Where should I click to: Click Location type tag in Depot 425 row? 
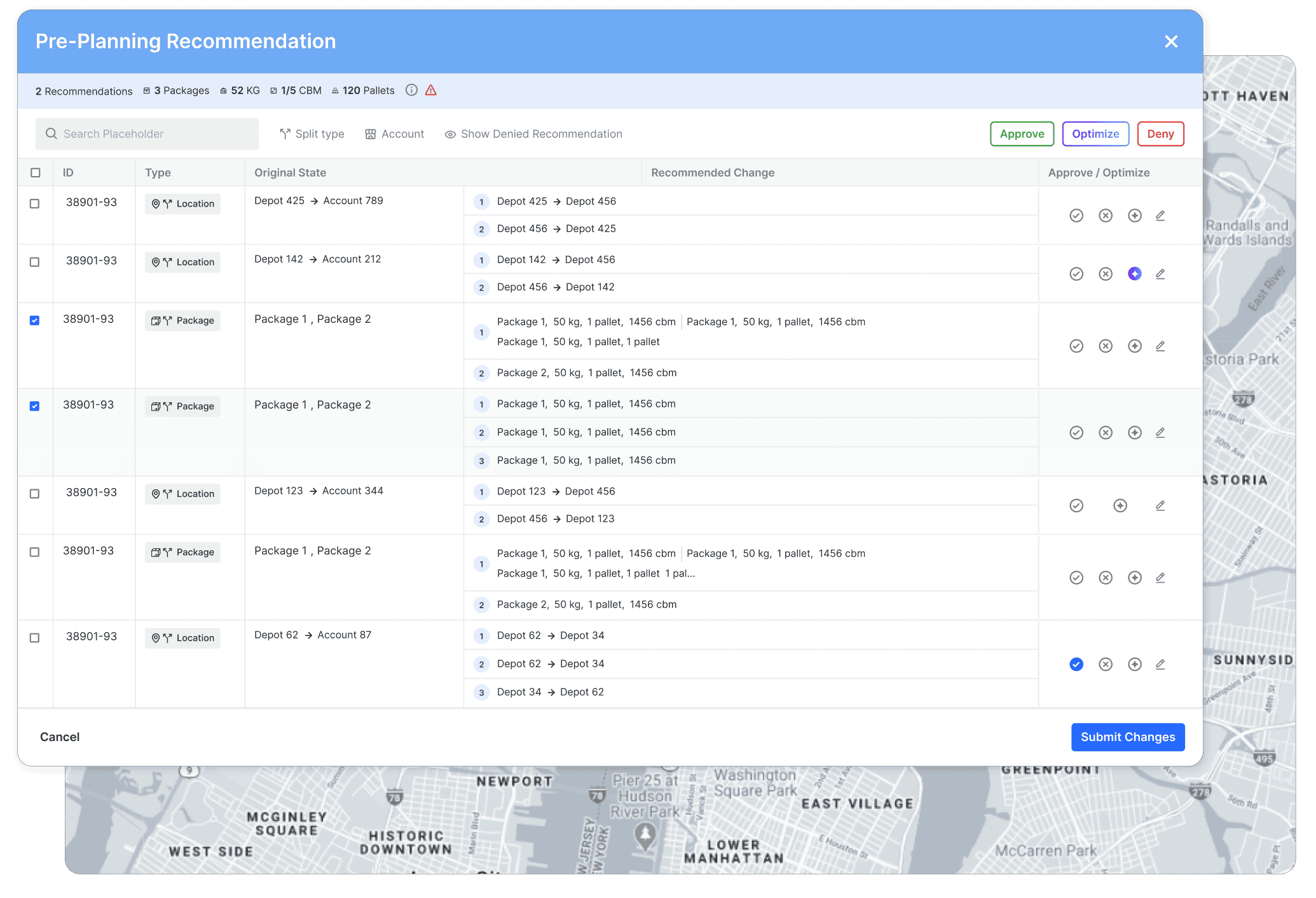182,204
